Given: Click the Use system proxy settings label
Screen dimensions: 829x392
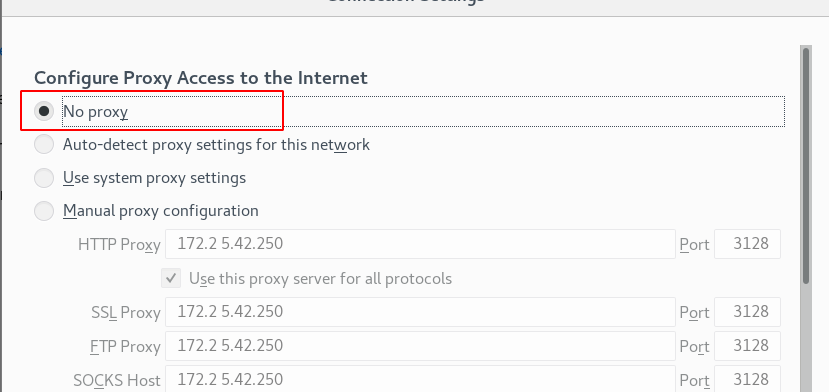Looking at the screenshot, I should (154, 178).
